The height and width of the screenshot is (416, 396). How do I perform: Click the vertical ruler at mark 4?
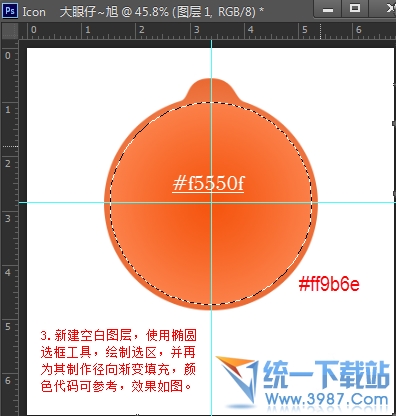(x=9, y=273)
